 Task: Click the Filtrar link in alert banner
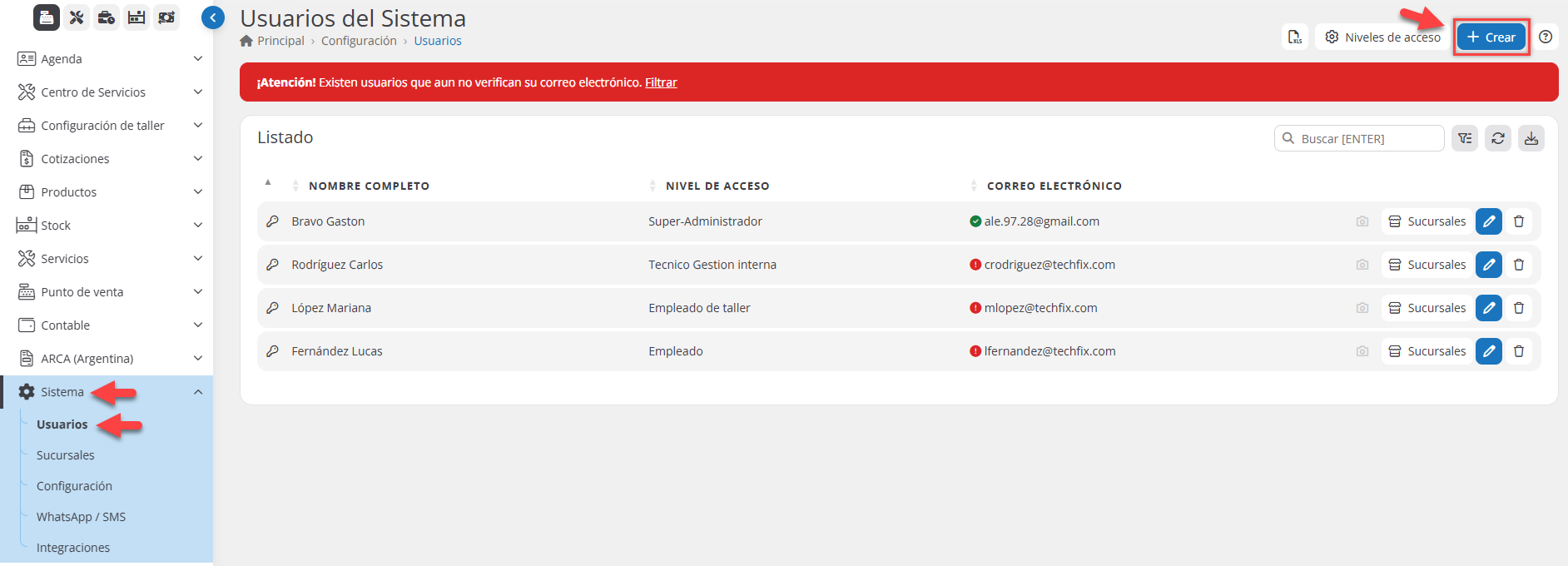(x=661, y=82)
